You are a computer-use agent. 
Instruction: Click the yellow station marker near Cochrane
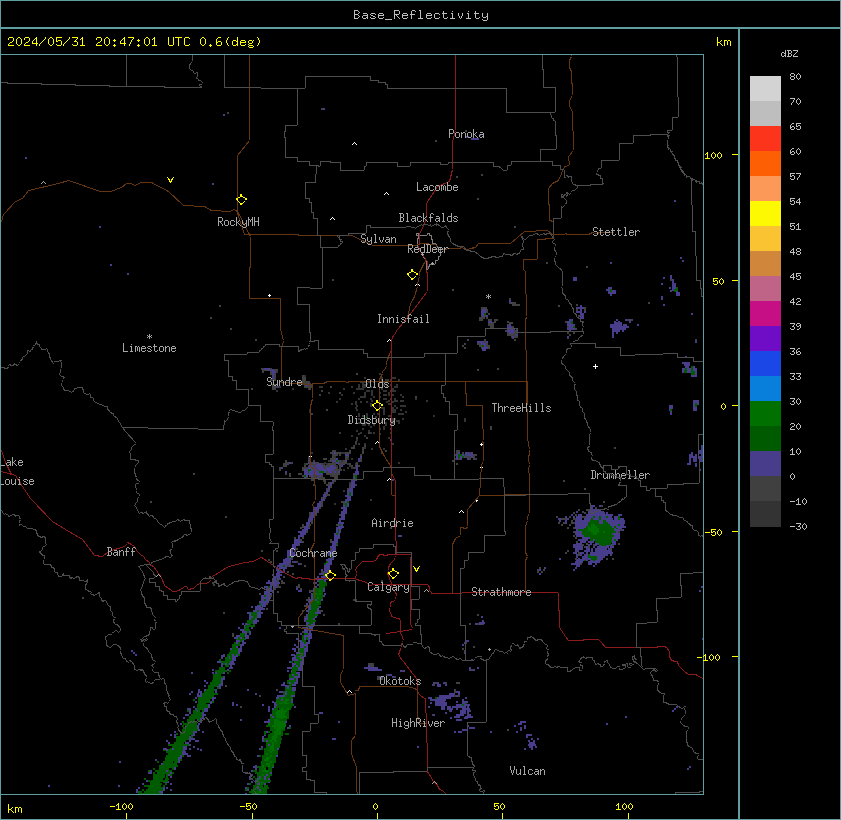point(330,575)
